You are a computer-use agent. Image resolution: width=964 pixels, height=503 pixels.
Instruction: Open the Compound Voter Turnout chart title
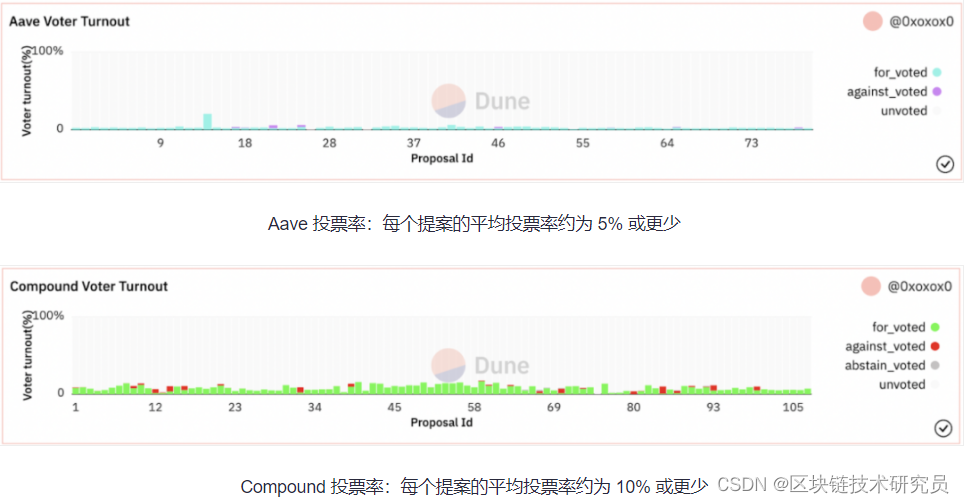89,287
